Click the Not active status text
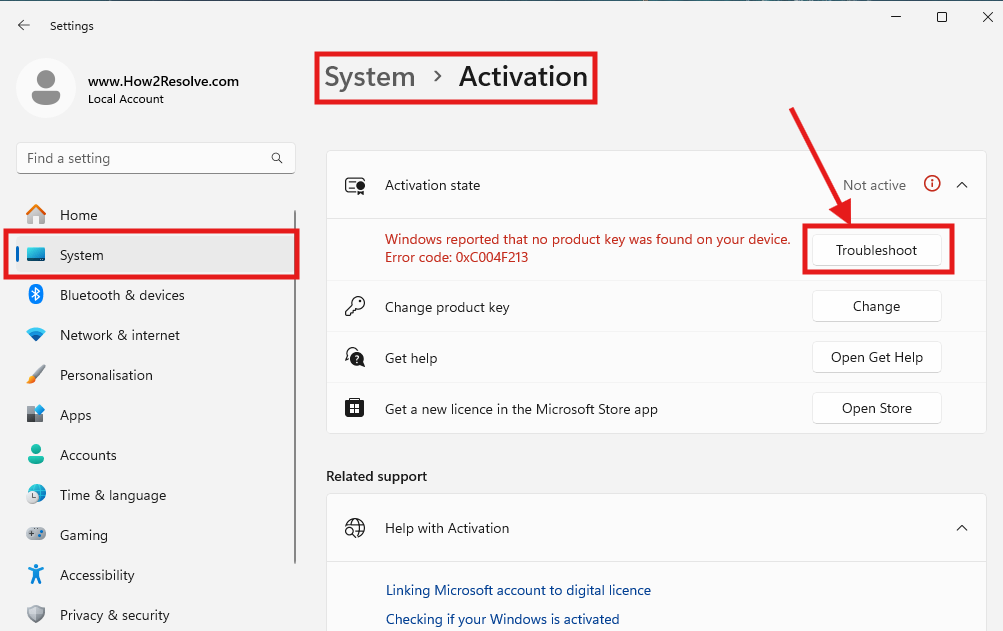The height and width of the screenshot is (631, 1003). 874,185
